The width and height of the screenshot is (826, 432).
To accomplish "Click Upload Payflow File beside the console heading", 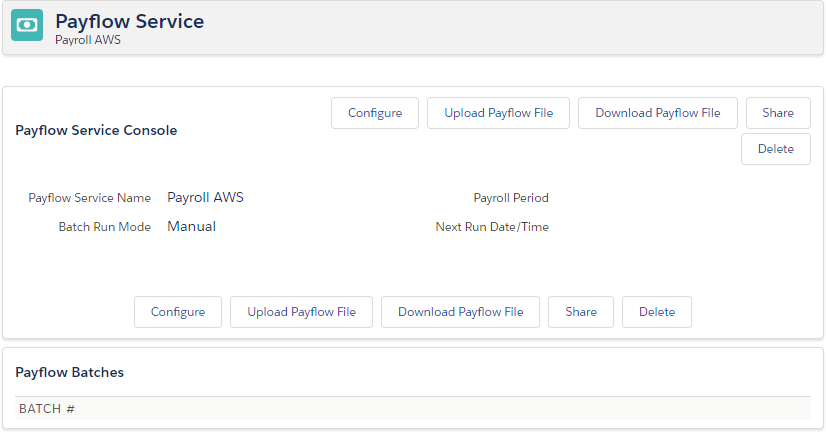I will click(x=498, y=113).
